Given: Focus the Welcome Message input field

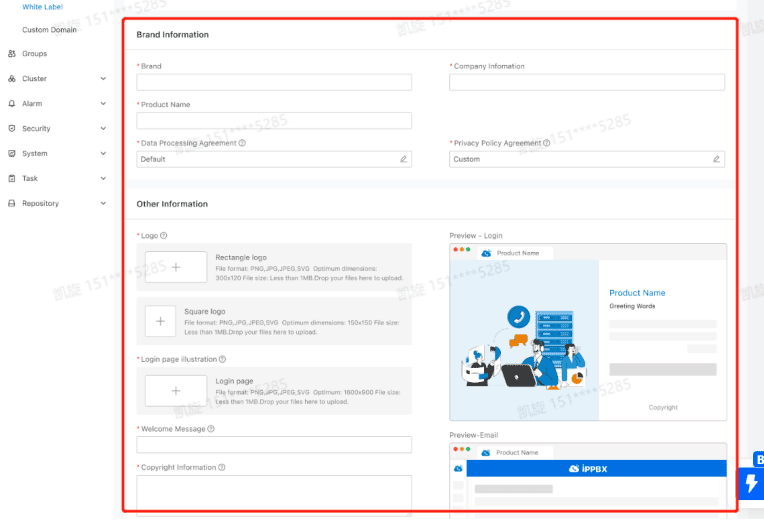Looking at the screenshot, I should click(x=274, y=444).
